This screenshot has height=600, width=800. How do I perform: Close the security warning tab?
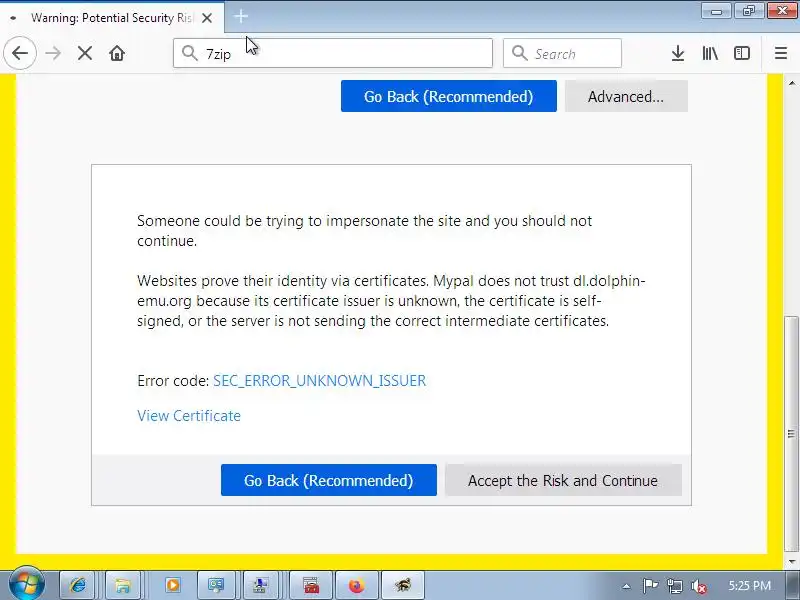click(x=207, y=18)
